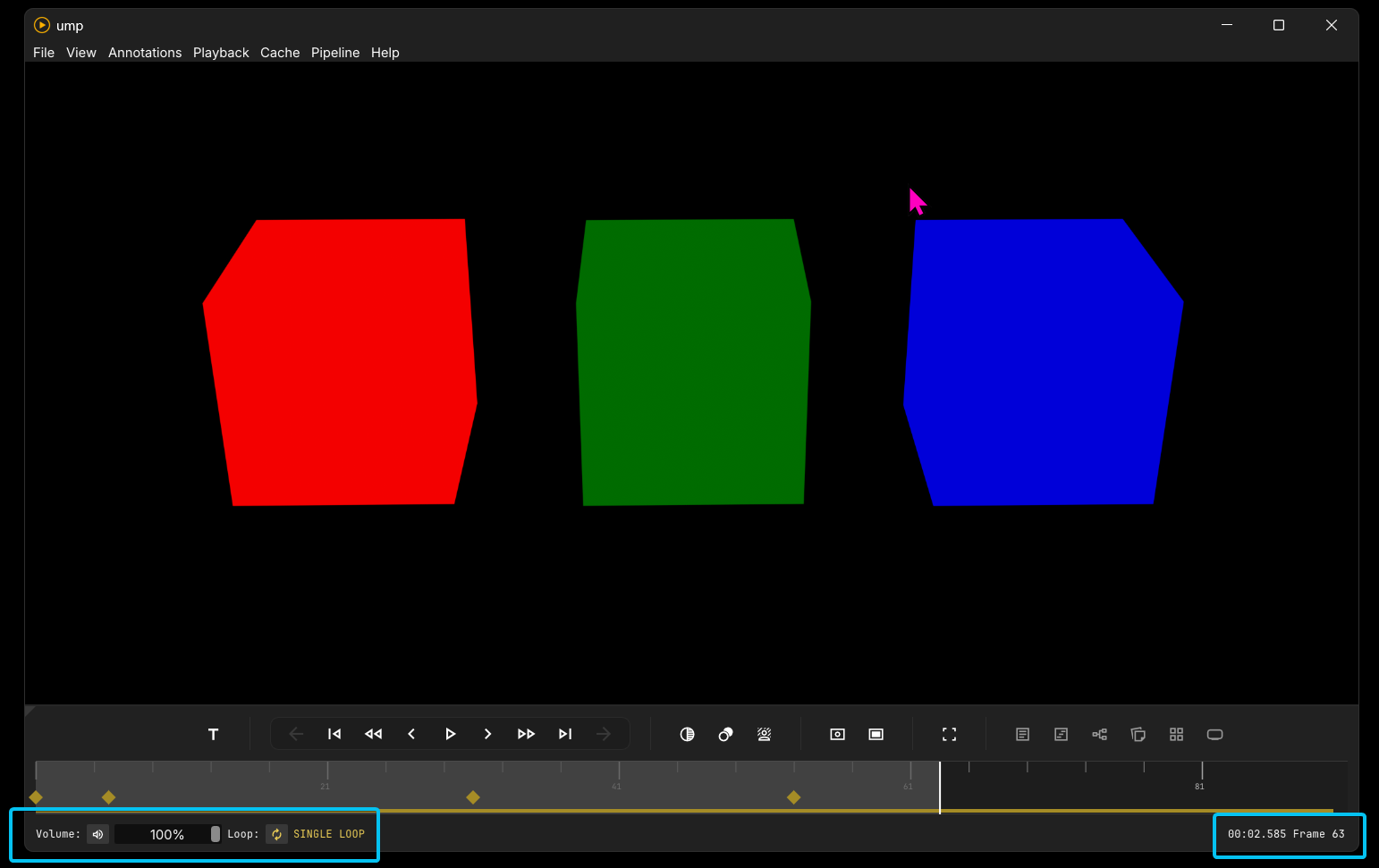This screenshot has width=1379, height=868.
Task: Click the rewind button
Action: coord(373,734)
